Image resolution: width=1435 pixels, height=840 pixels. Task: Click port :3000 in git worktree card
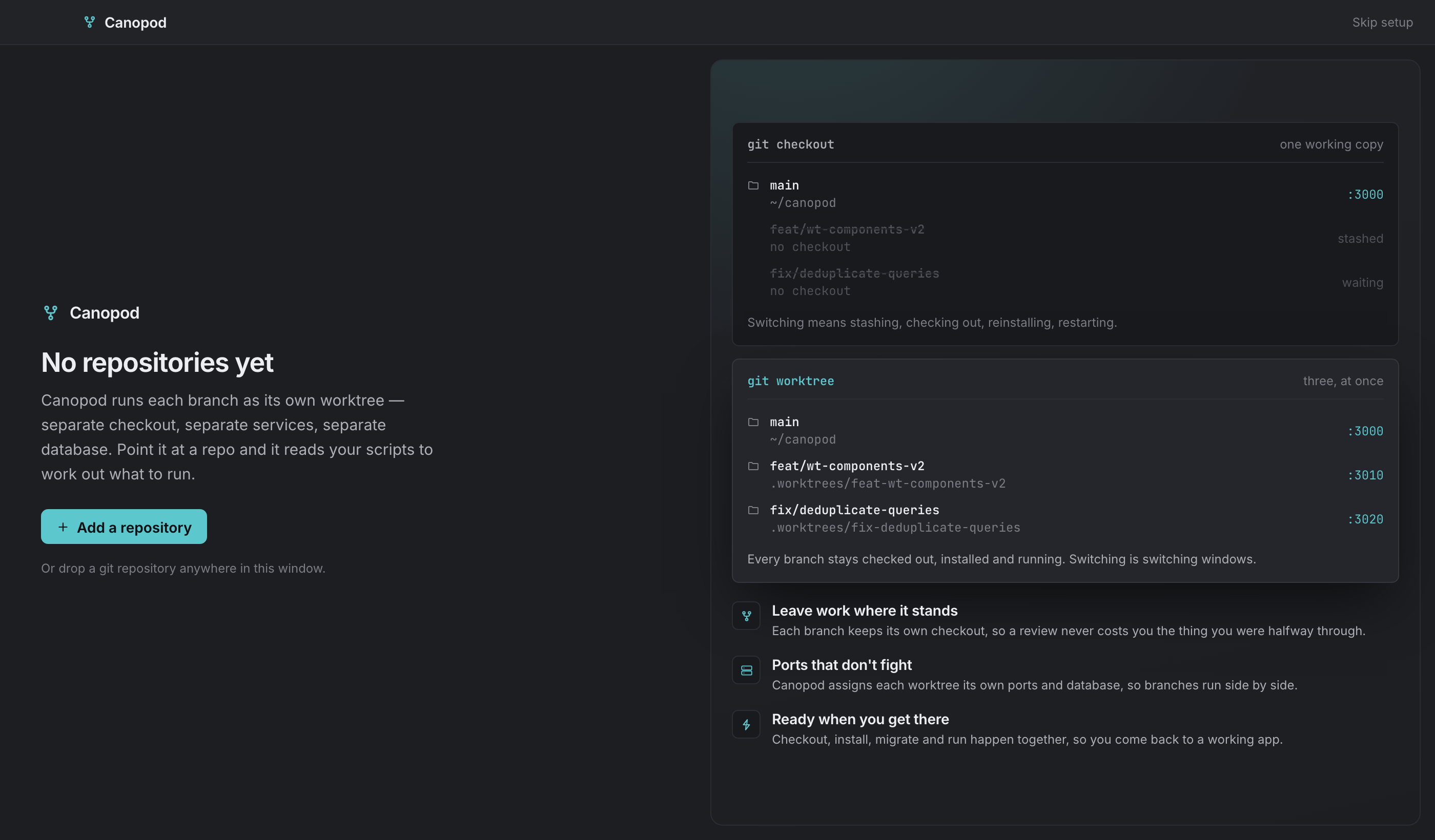[x=1365, y=431]
